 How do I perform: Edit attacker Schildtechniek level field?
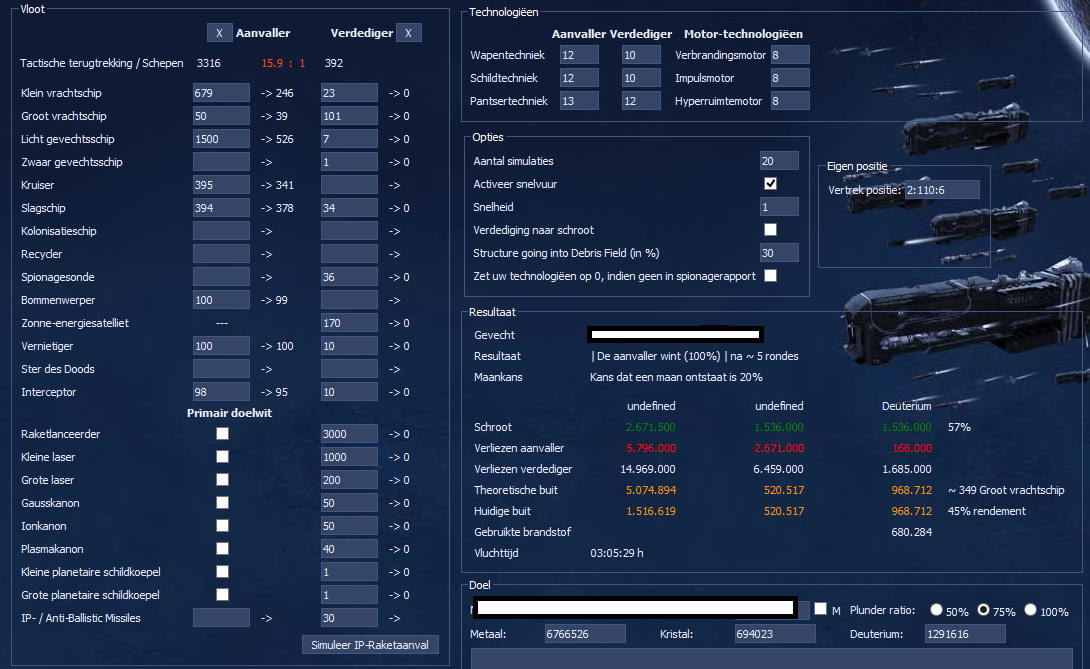(579, 77)
